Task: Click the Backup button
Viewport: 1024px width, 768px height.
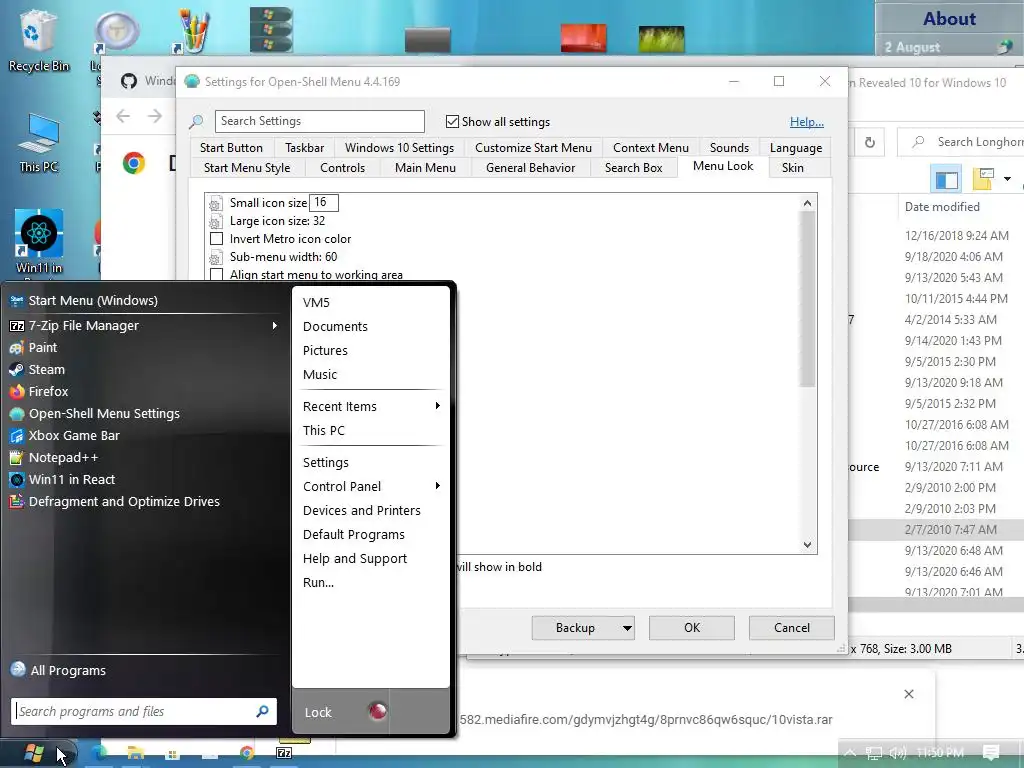Action: click(575, 628)
